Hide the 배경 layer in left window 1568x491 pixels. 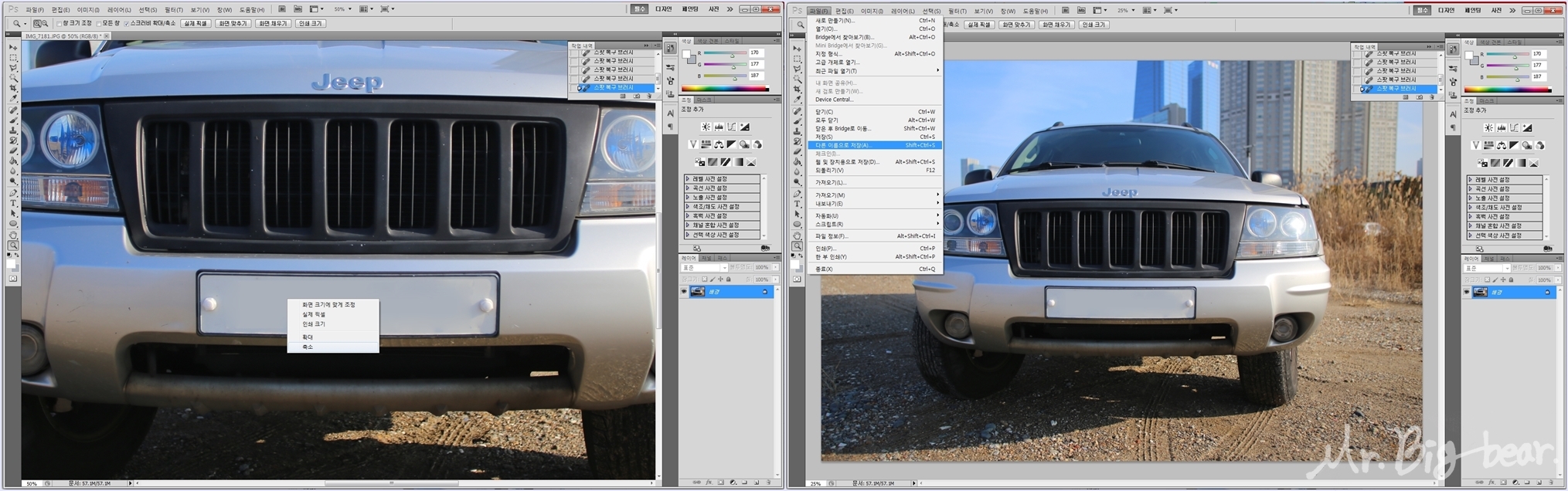click(x=684, y=292)
